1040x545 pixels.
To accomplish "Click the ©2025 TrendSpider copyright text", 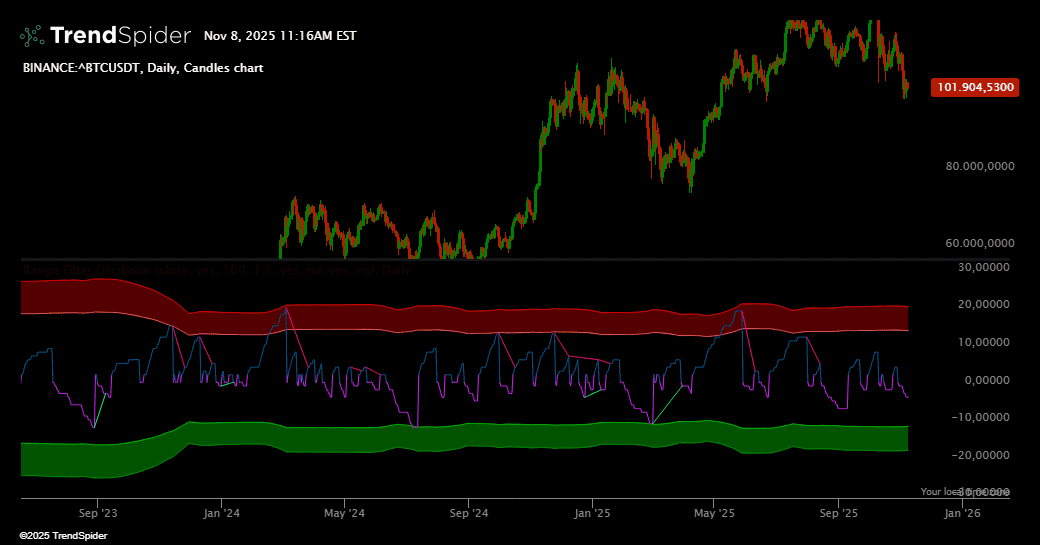I will click(63, 536).
